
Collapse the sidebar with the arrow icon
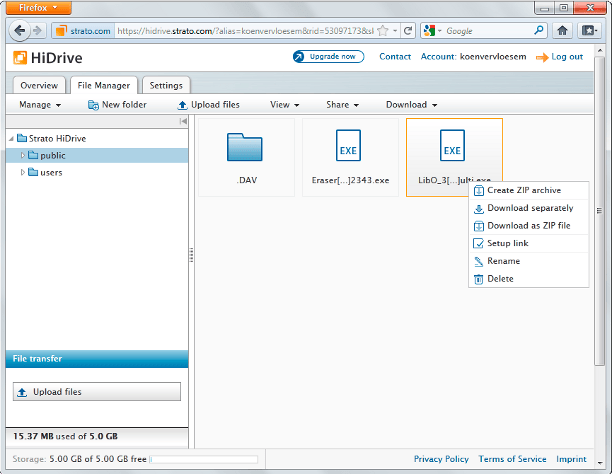tap(183, 121)
